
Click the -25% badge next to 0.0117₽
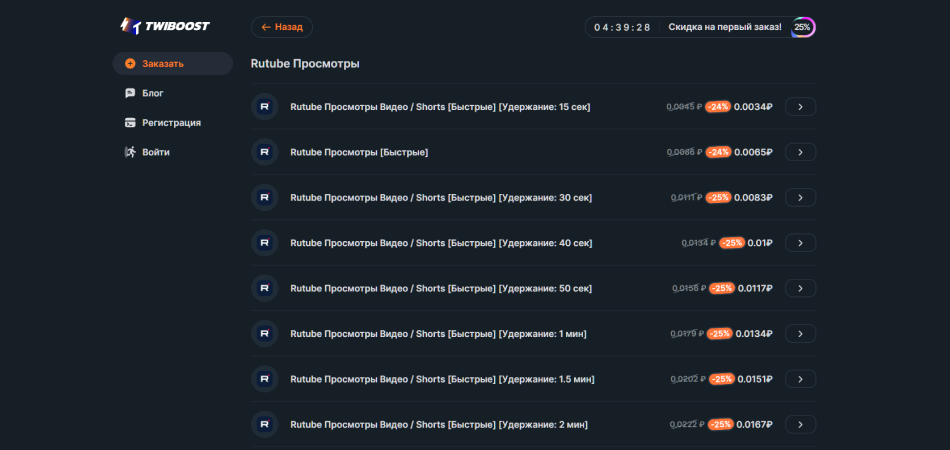point(722,288)
